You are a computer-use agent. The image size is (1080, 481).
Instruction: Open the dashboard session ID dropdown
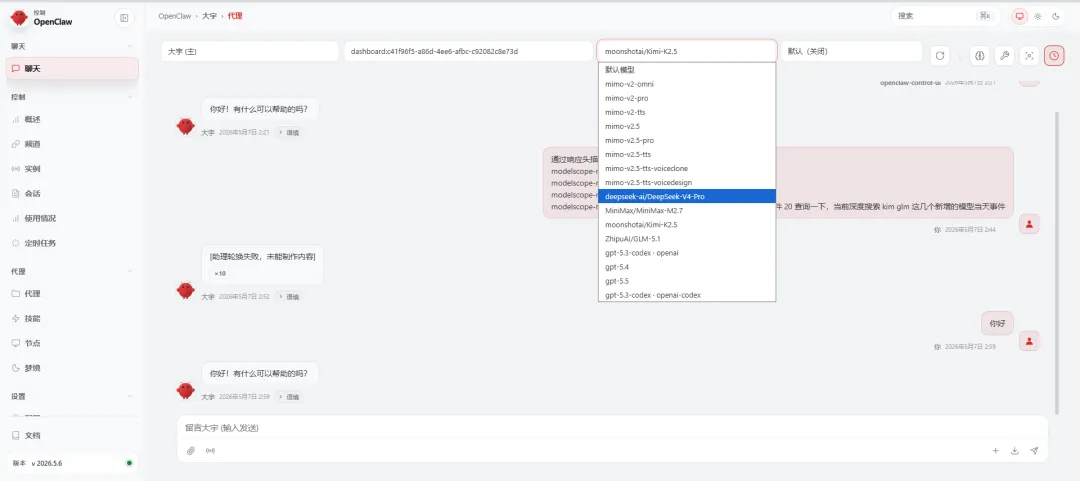(x=468, y=52)
